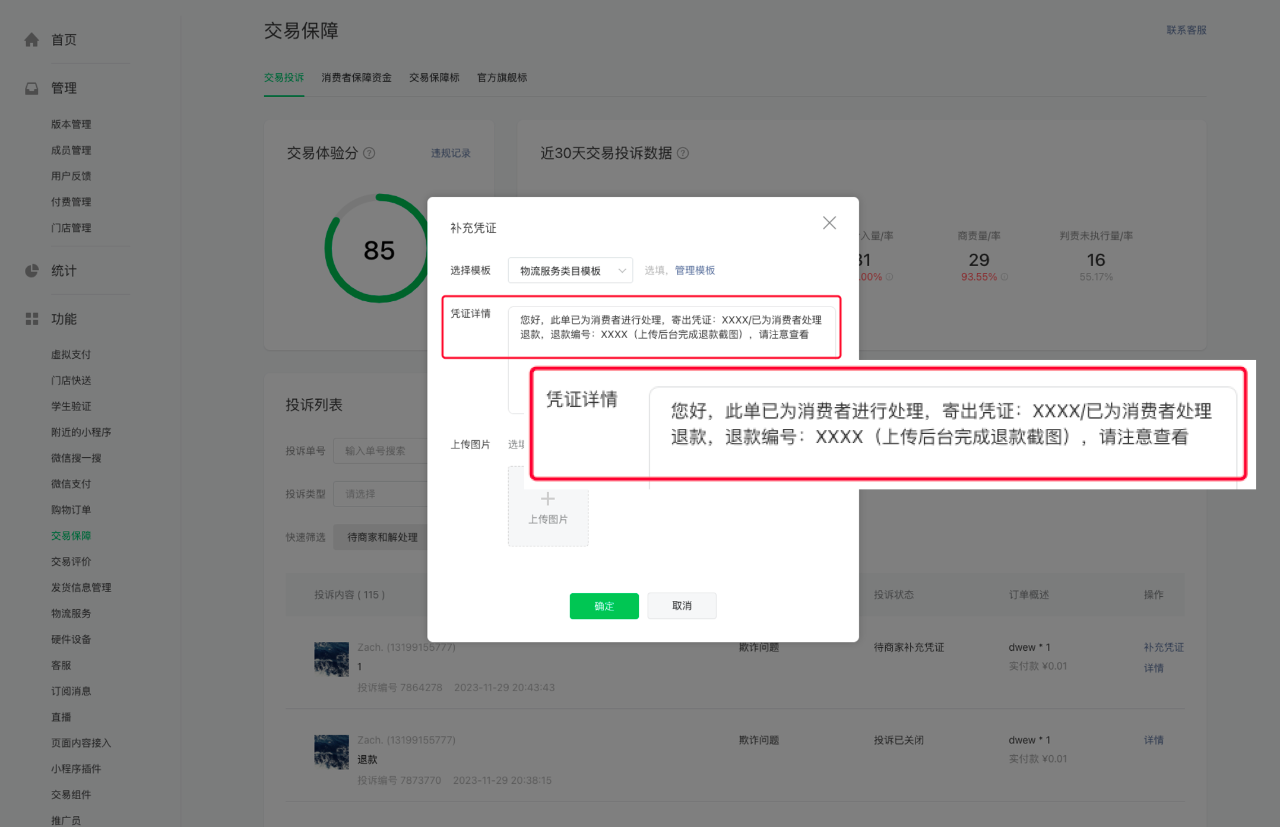
Task: Click the Statistics pie chart icon
Action: pyautogui.click(x=32, y=271)
